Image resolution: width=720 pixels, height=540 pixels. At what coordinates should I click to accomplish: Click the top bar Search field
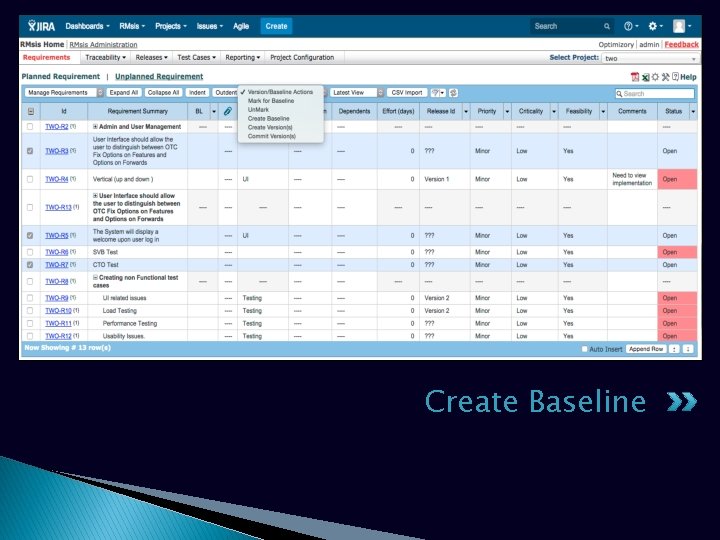click(572, 27)
